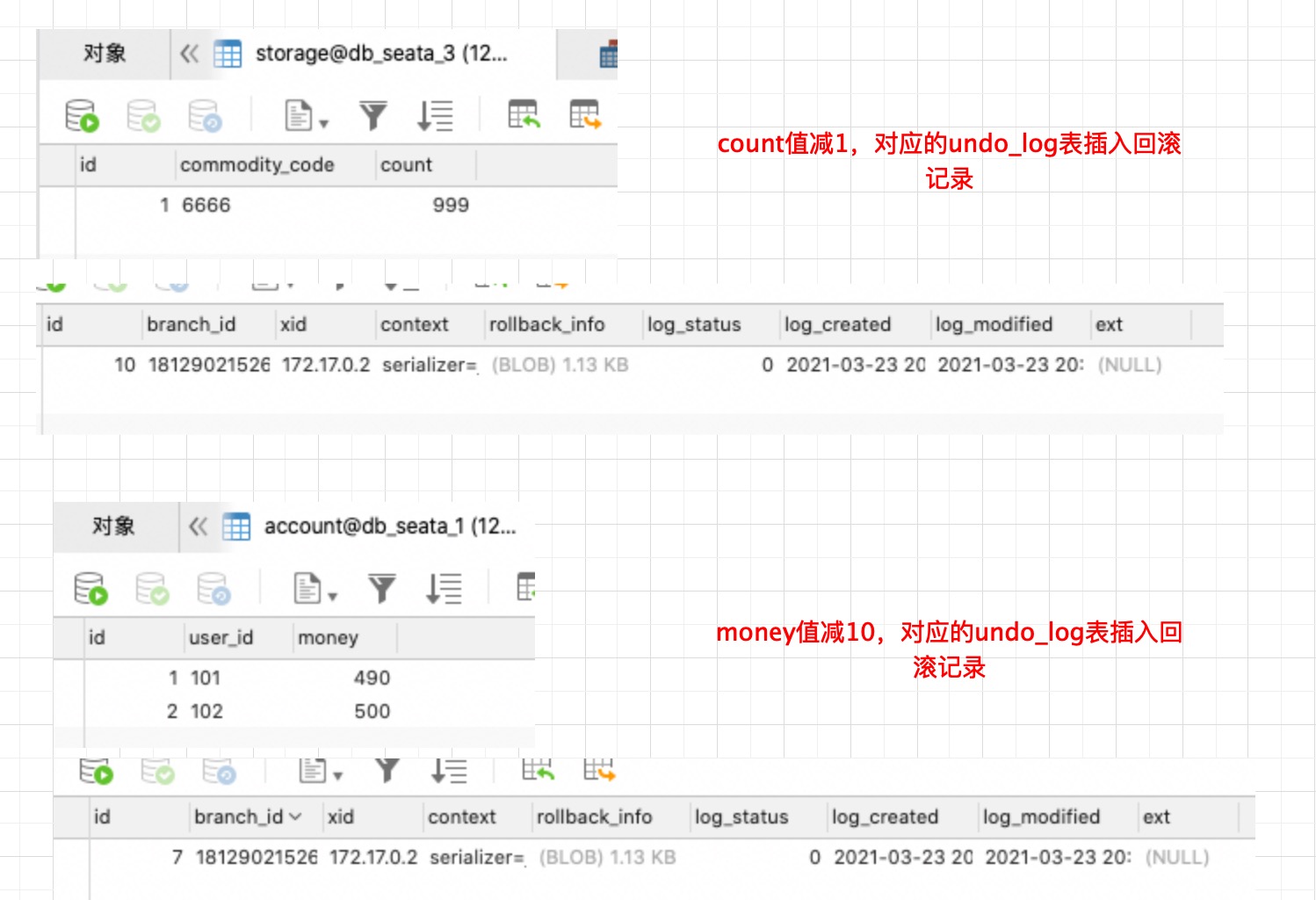Click the filter funnel icon above storage table
Viewport: 1316px width, 900px height.
point(372,116)
